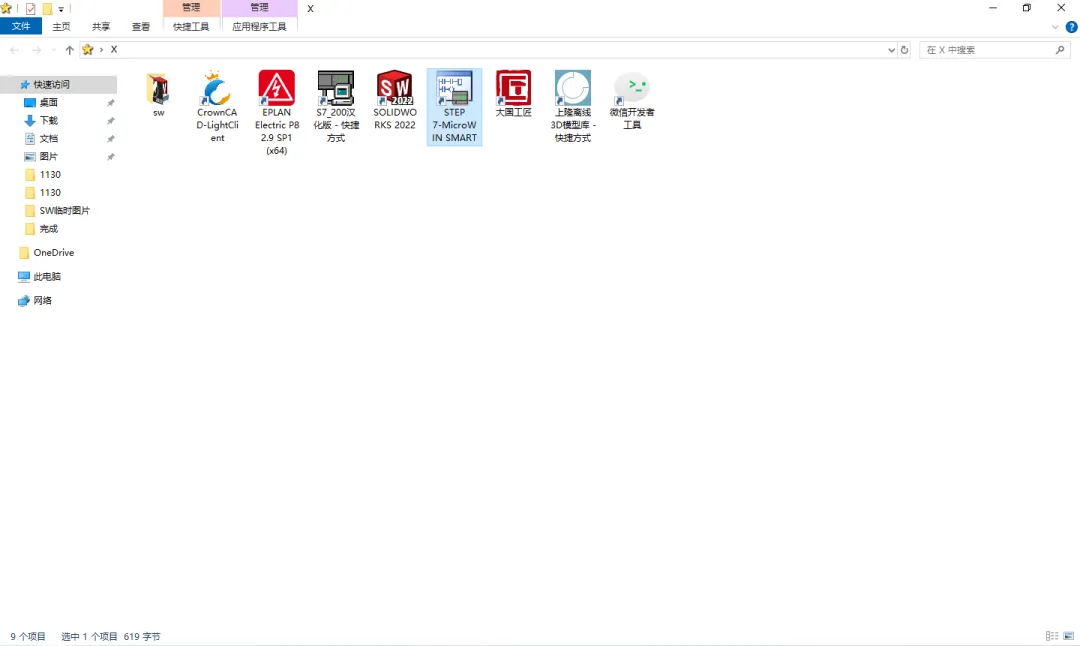The width and height of the screenshot is (1080, 646).
Task: Open 图片 folder in sidebar
Action: click(x=48, y=156)
